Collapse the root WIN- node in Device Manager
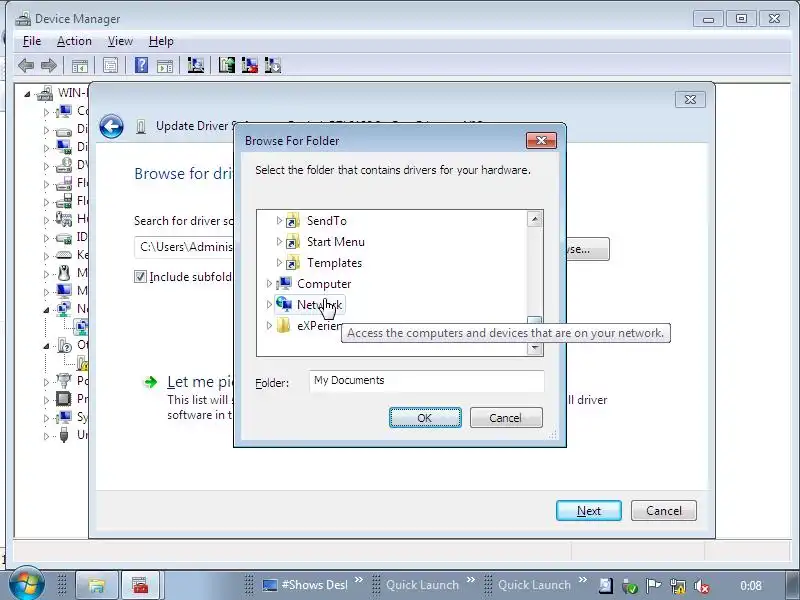Screen dimensions: 800x600 point(28,94)
